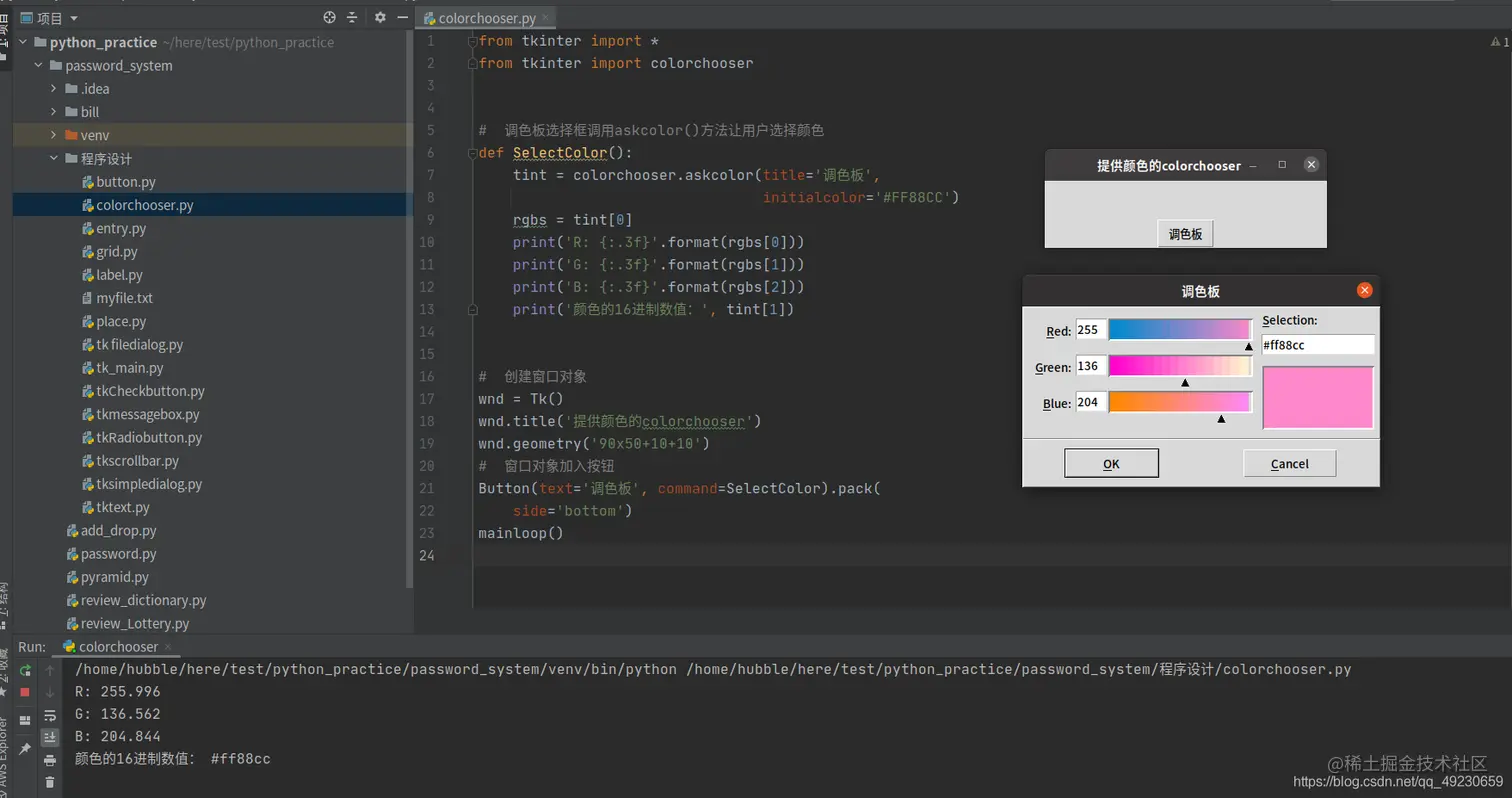Open password.py in project tree
The width and height of the screenshot is (1512, 798).
110,554
